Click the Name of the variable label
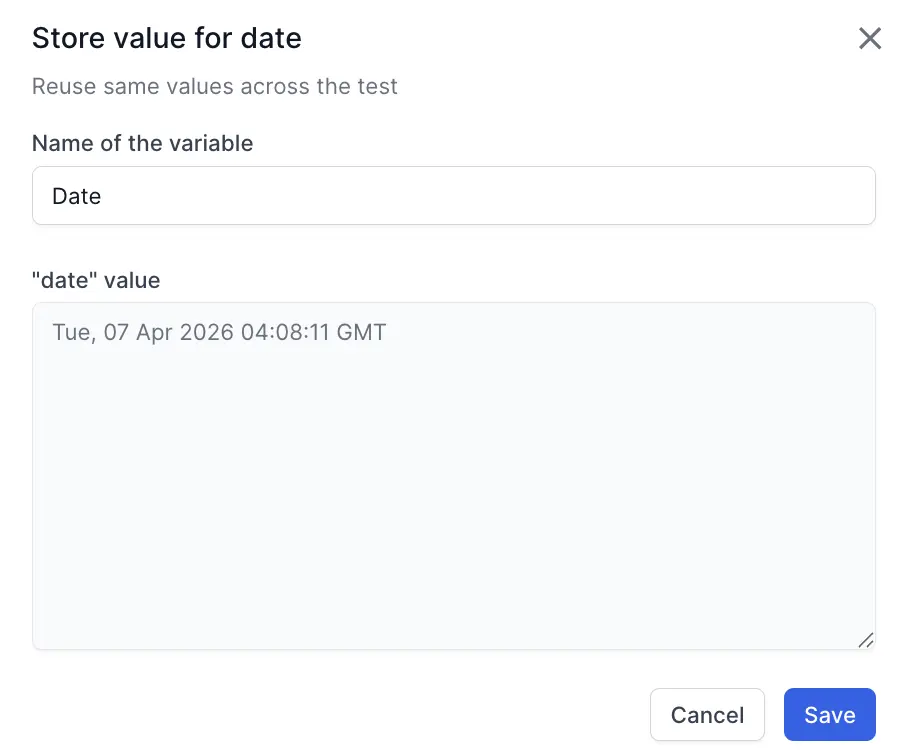This screenshot has width=906, height=754. click(x=142, y=143)
